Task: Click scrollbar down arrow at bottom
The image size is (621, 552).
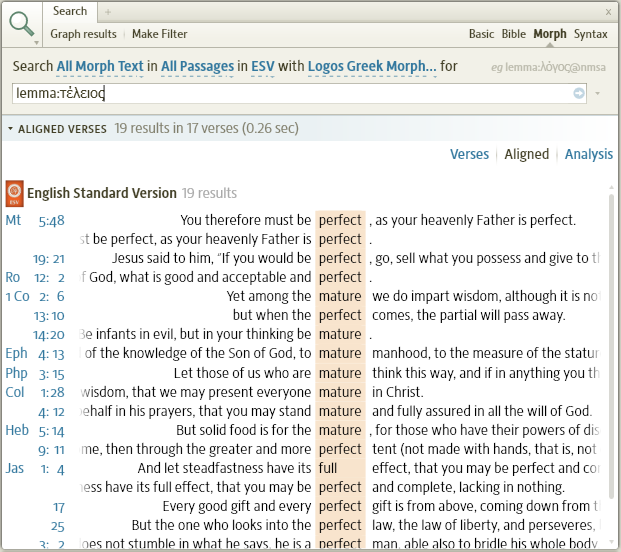Action: 612,541
